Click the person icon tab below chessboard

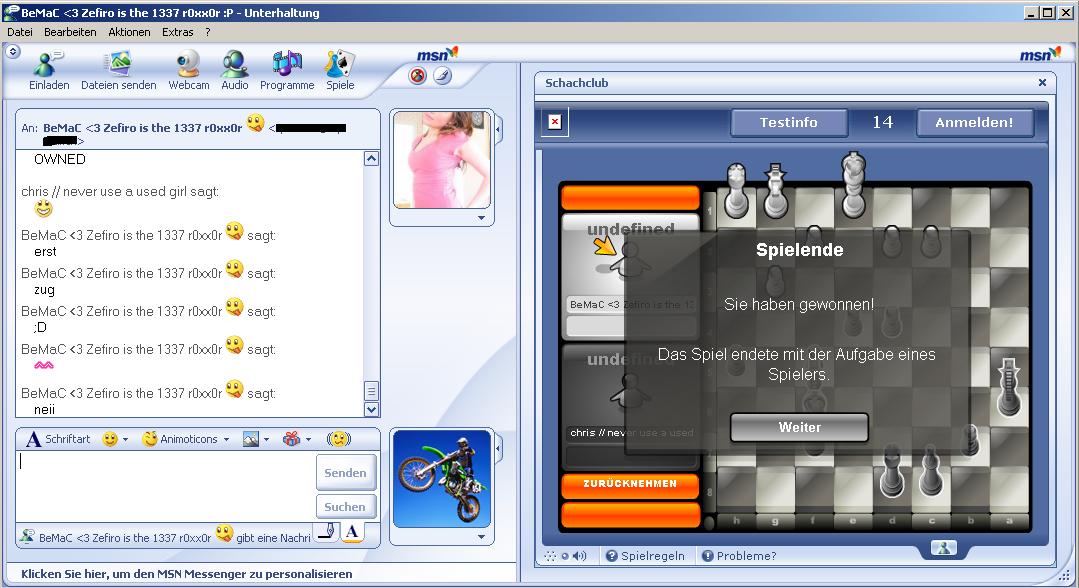943,547
